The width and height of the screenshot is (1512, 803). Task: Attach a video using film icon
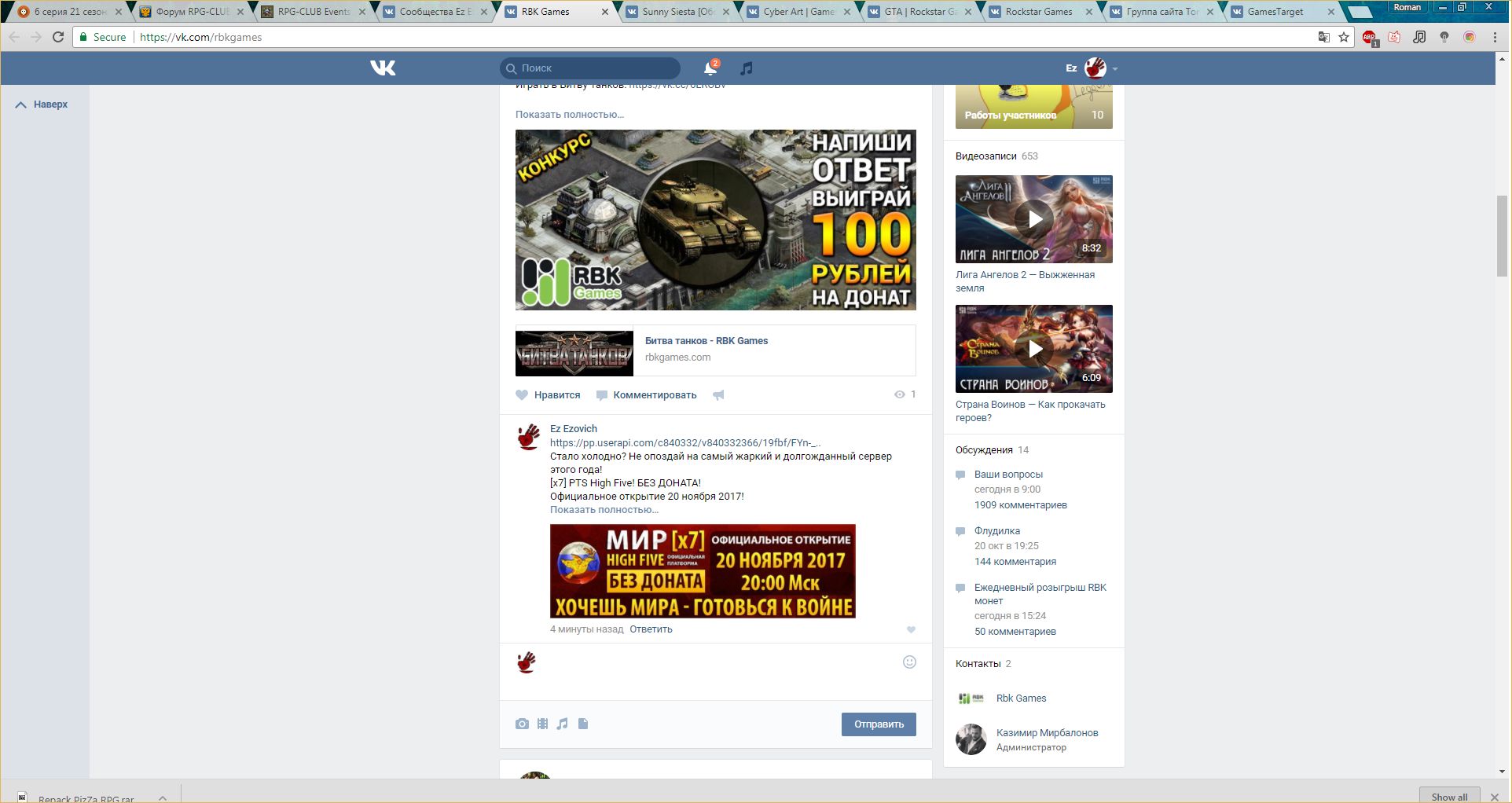pos(542,724)
